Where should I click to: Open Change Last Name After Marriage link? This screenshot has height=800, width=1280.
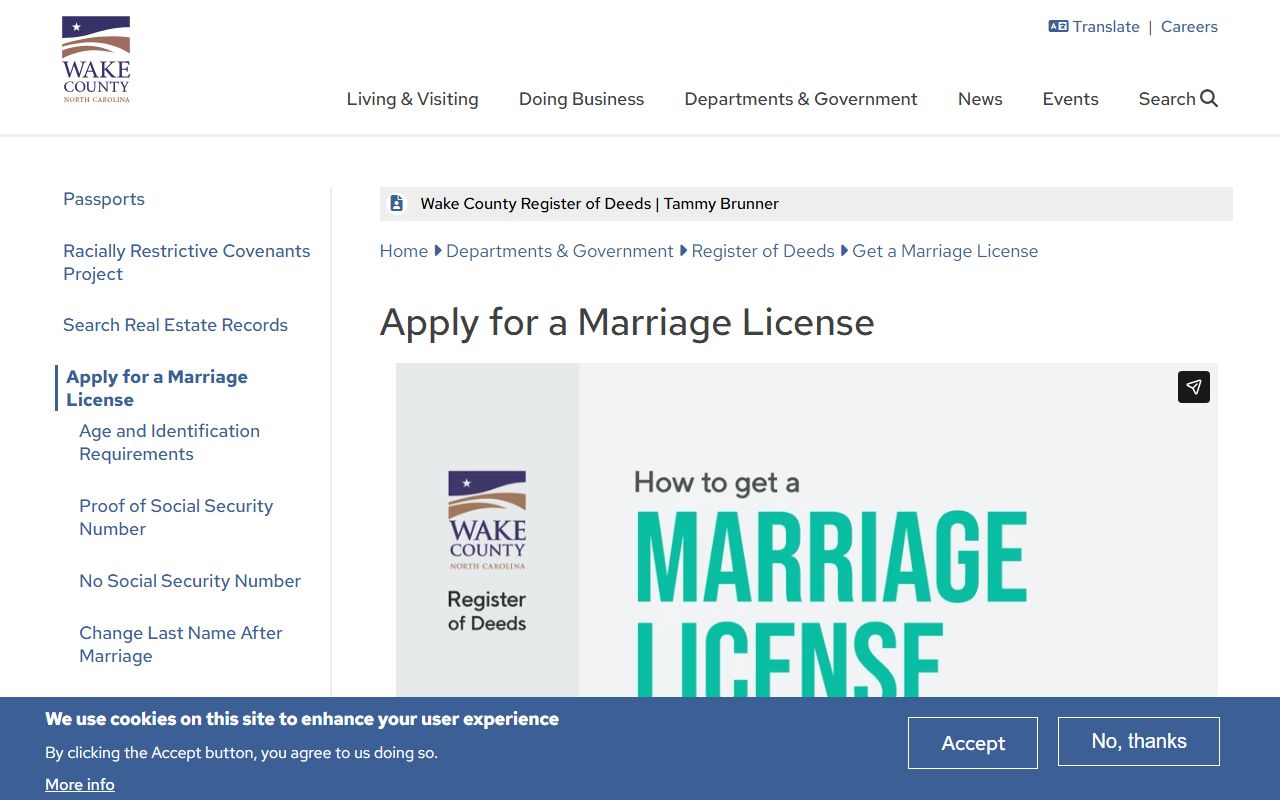[x=181, y=644]
